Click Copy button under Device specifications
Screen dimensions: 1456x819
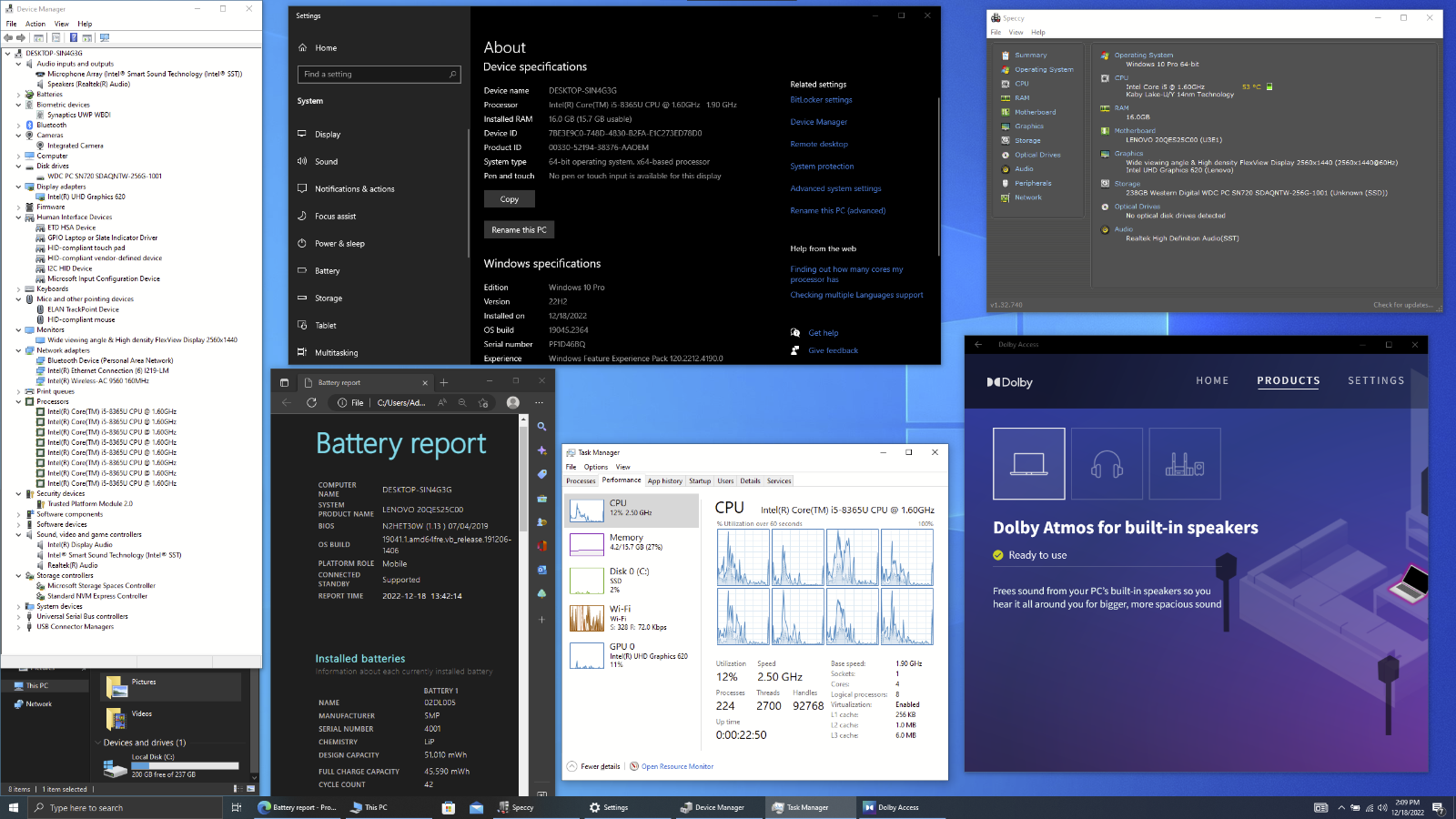coord(510,199)
